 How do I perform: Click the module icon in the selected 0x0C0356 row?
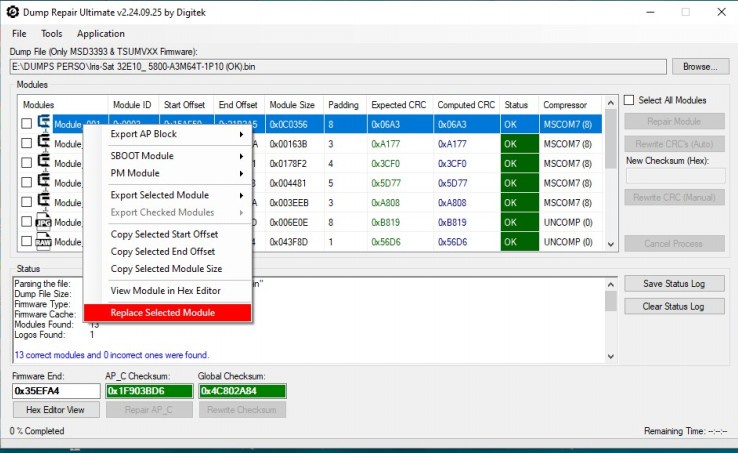point(44,122)
